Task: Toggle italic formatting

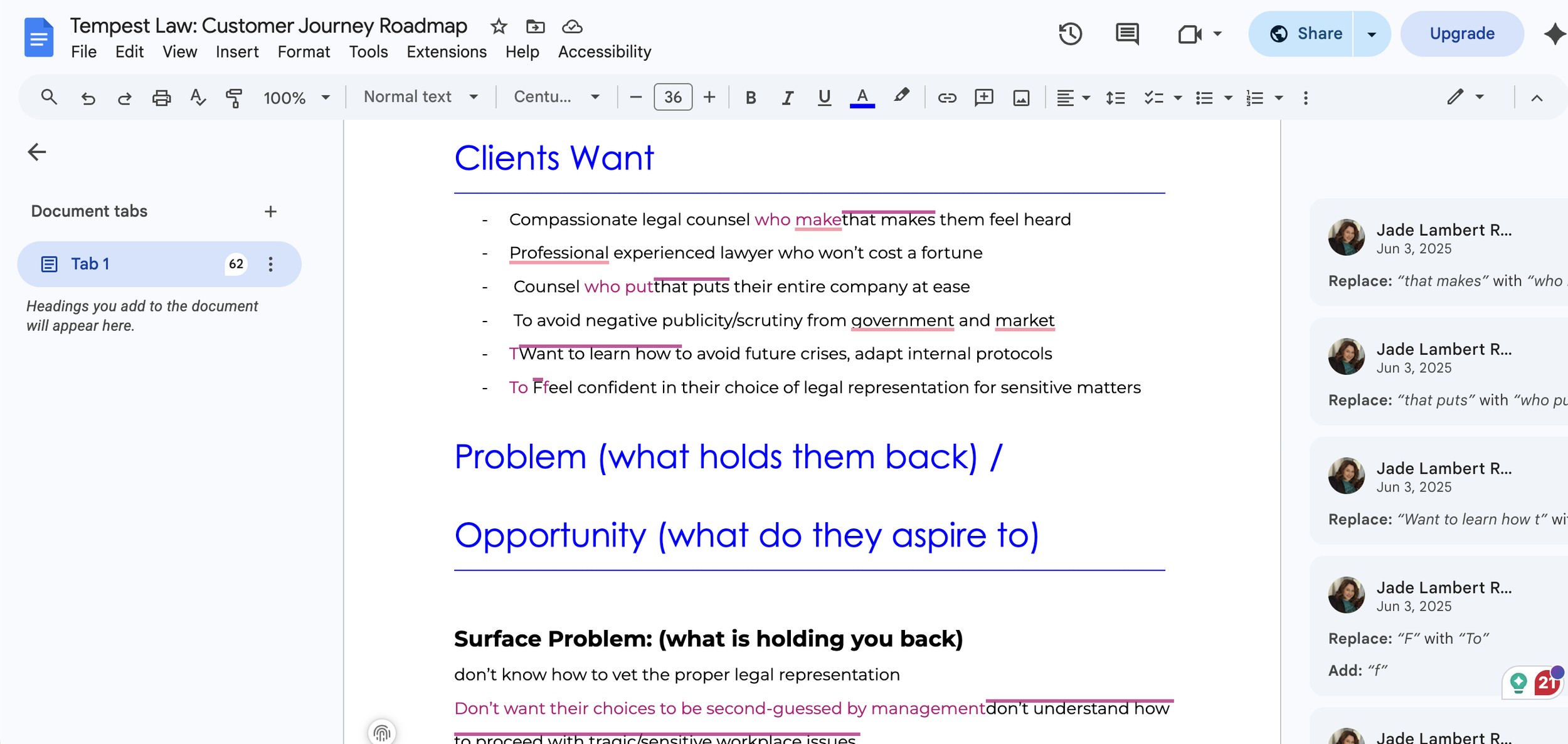Action: click(x=787, y=98)
